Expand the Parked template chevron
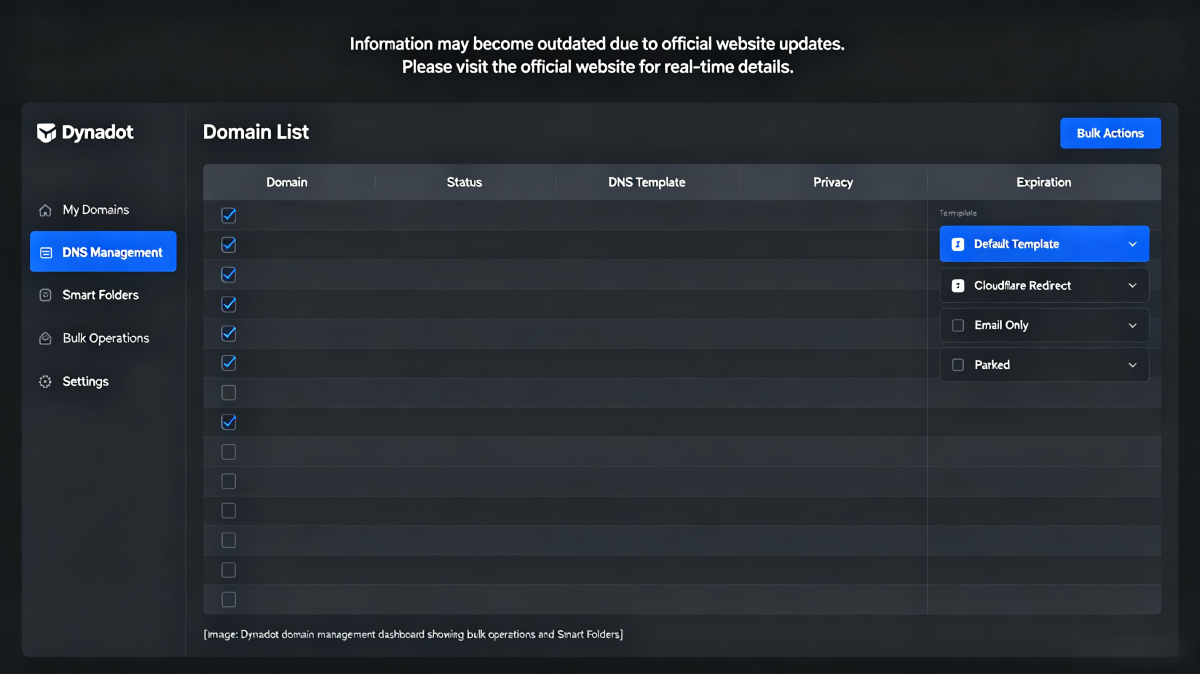This screenshot has height=674, width=1200. click(1132, 365)
